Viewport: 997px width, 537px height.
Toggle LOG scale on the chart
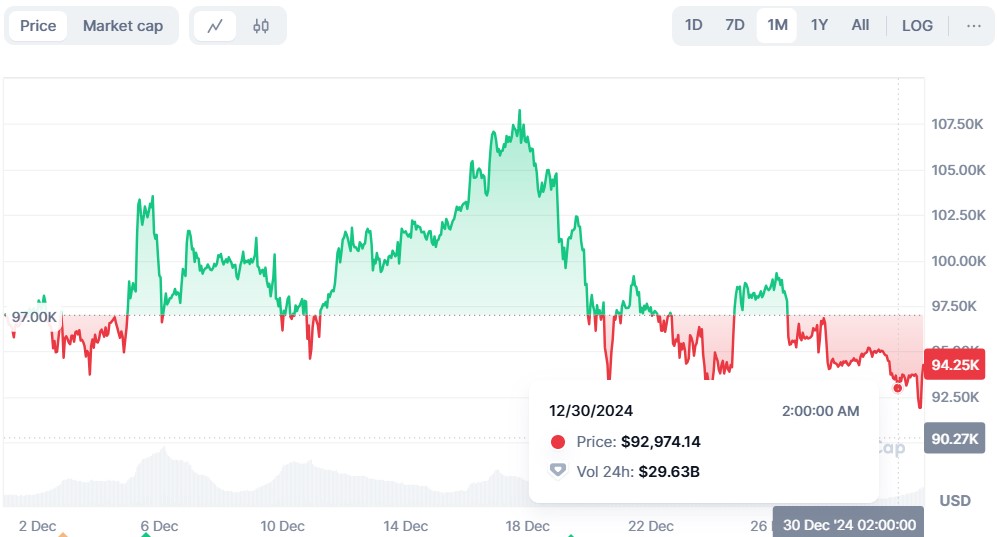click(x=917, y=25)
